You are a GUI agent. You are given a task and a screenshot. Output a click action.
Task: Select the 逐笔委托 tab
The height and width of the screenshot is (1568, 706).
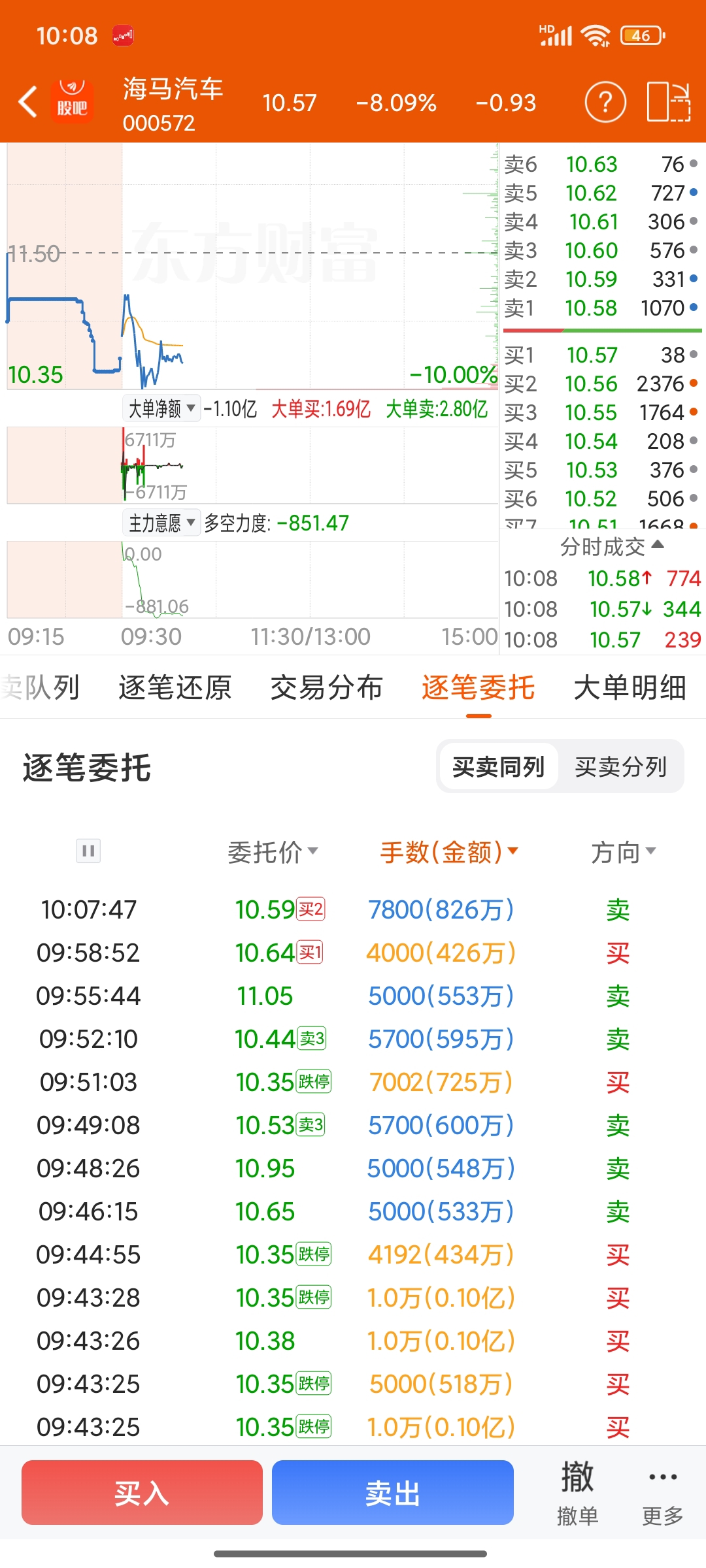[479, 687]
